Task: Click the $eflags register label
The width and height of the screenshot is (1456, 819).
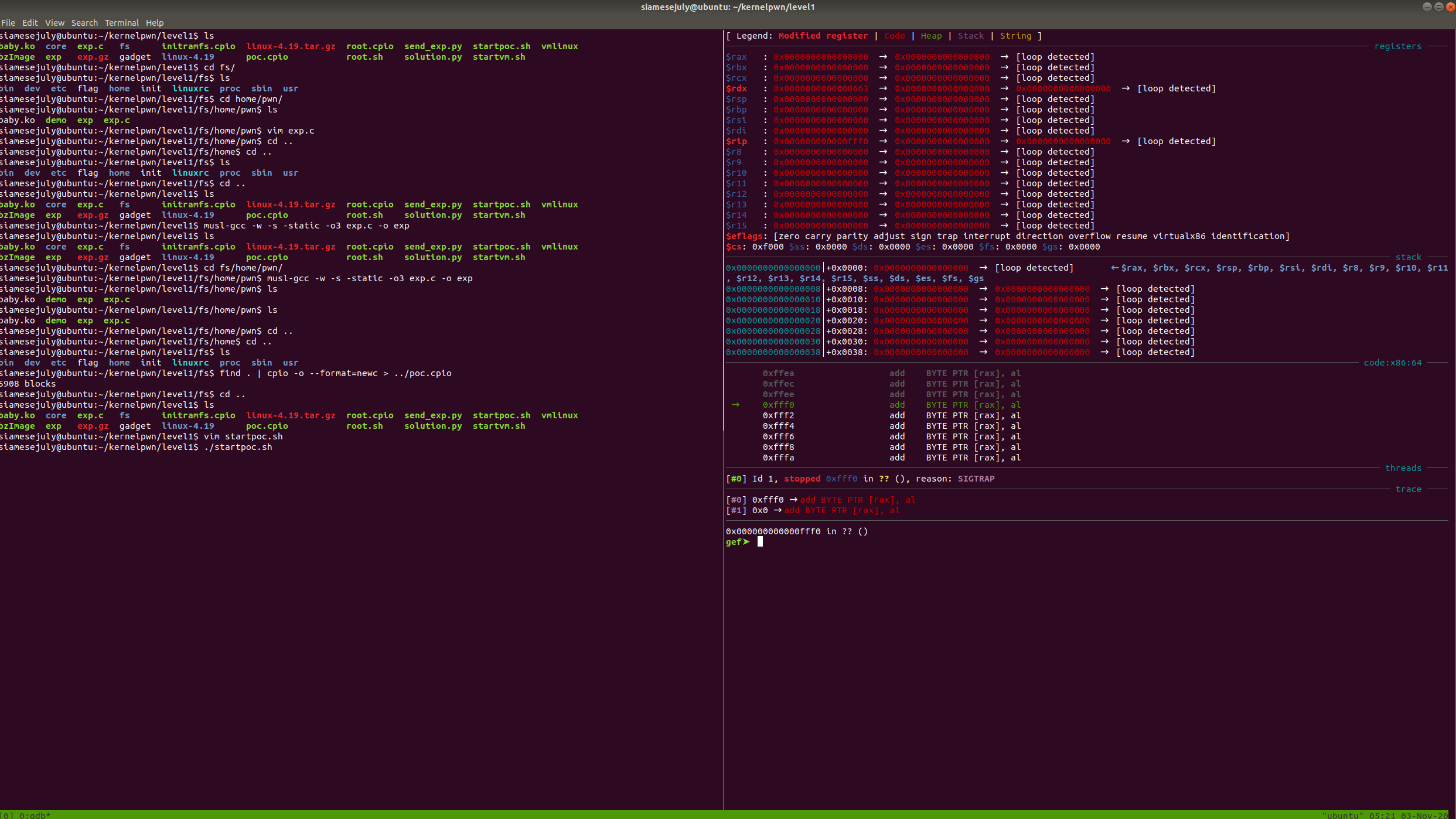Action: click(744, 236)
